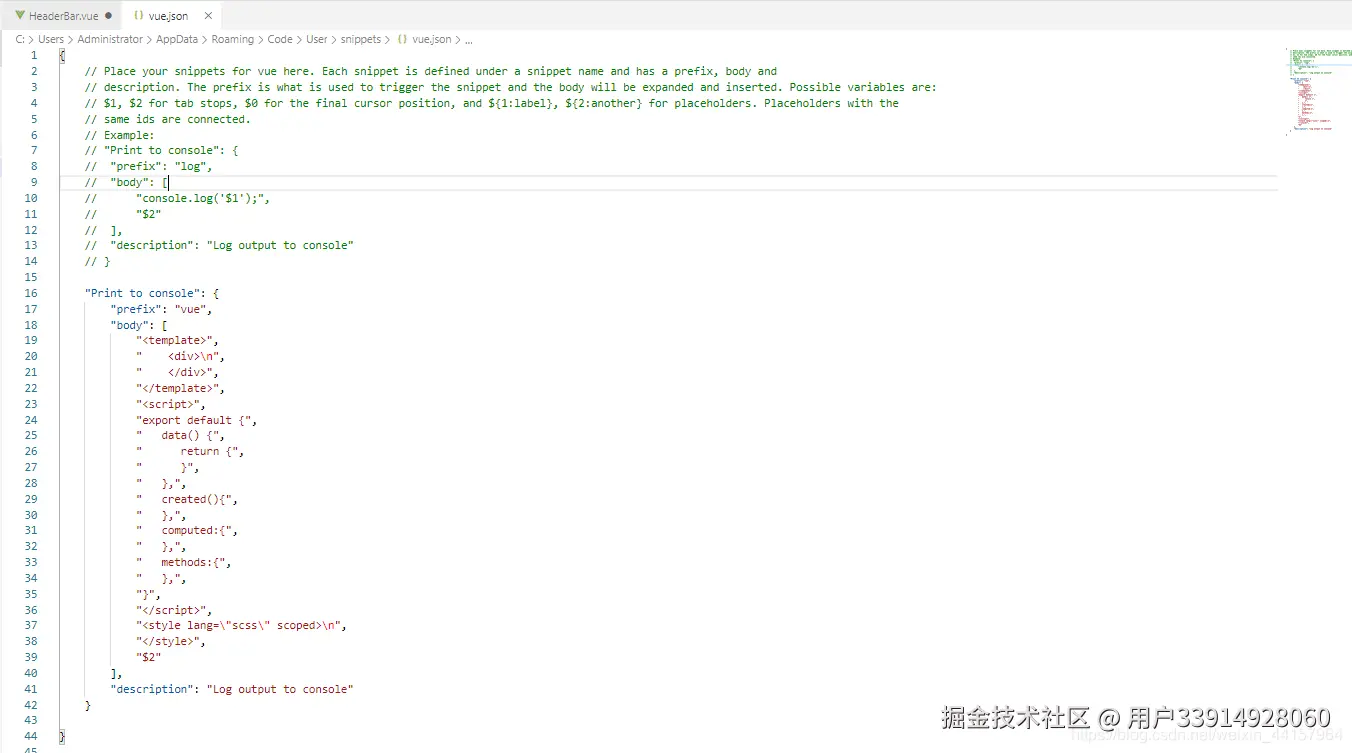Open the C: breadcrumb segment
Image resolution: width=1352 pixels, height=753 pixels.
(x=20, y=39)
